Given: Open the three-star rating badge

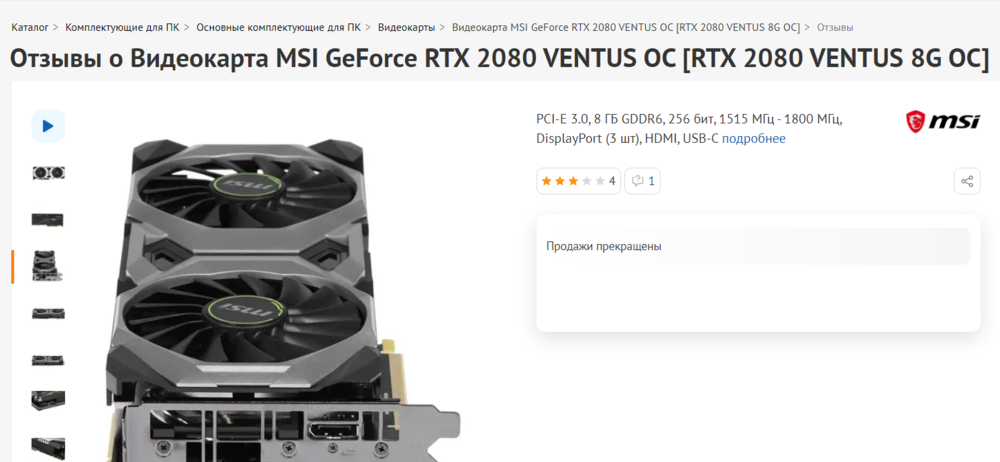Looking at the screenshot, I should click(x=578, y=181).
